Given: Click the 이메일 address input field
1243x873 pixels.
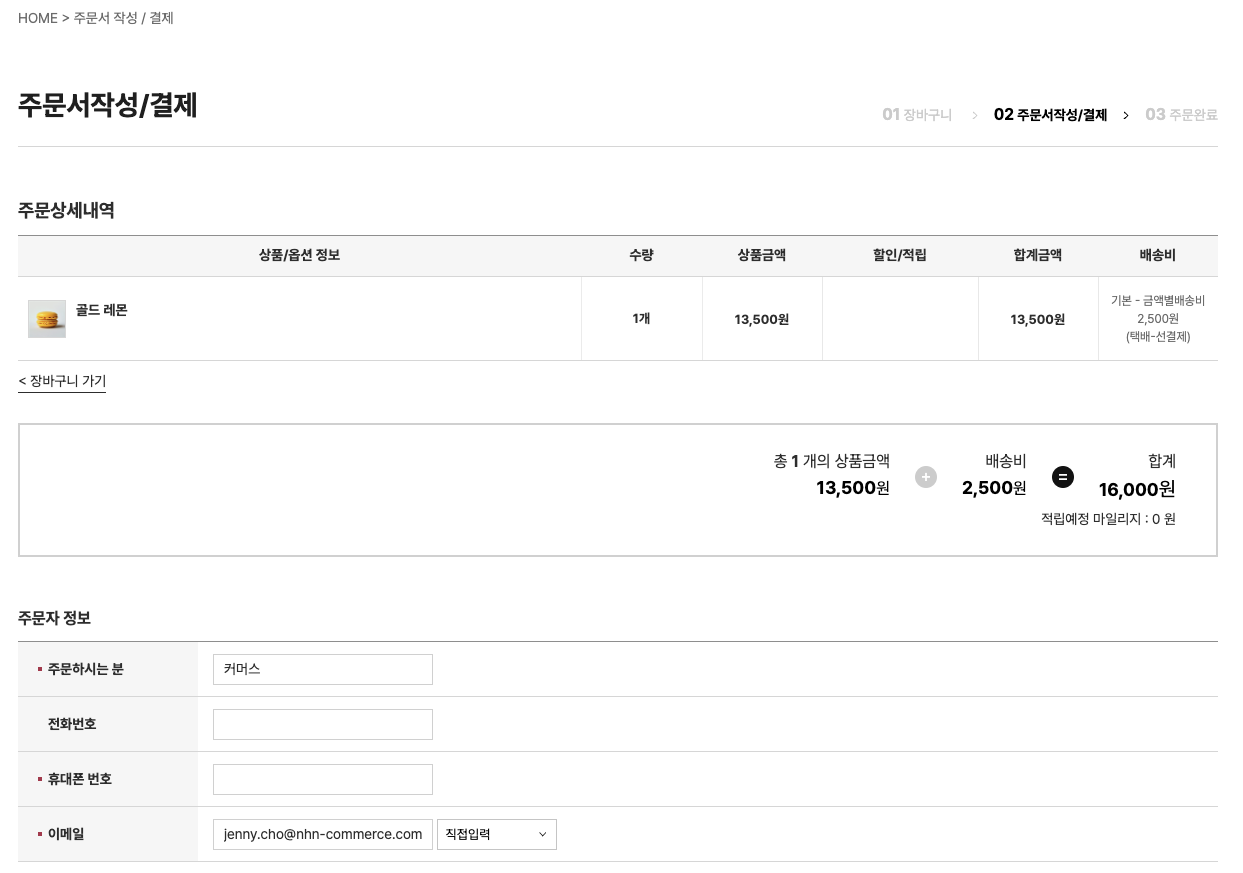Looking at the screenshot, I should pyautogui.click(x=322, y=834).
